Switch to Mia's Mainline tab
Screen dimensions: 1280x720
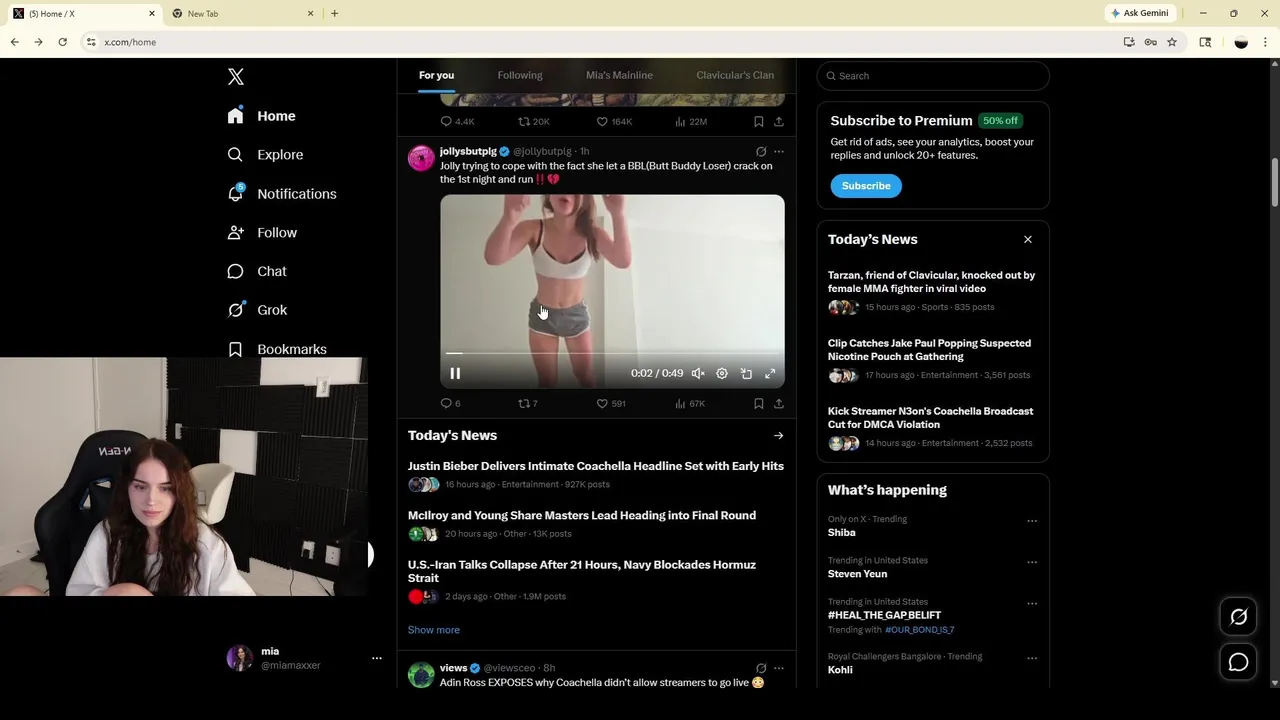619,75
